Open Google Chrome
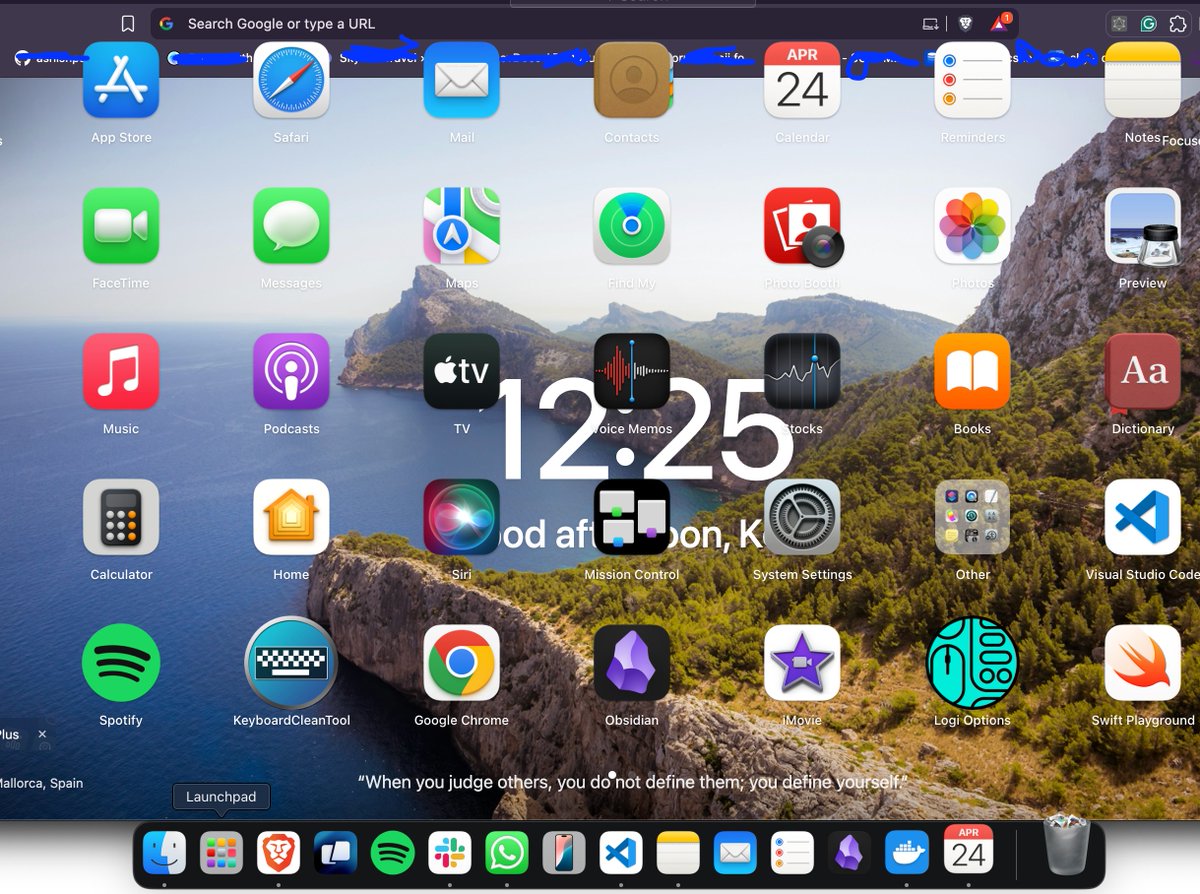This screenshot has height=894, width=1200. [x=461, y=663]
